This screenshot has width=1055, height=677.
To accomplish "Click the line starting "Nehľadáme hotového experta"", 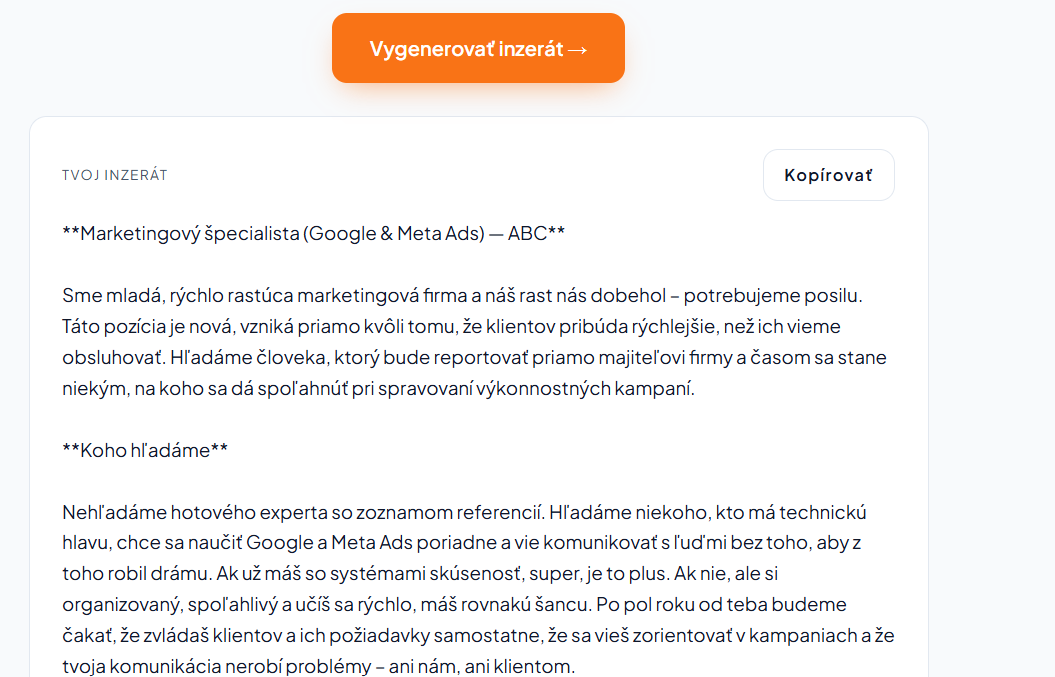I will coord(464,512).
